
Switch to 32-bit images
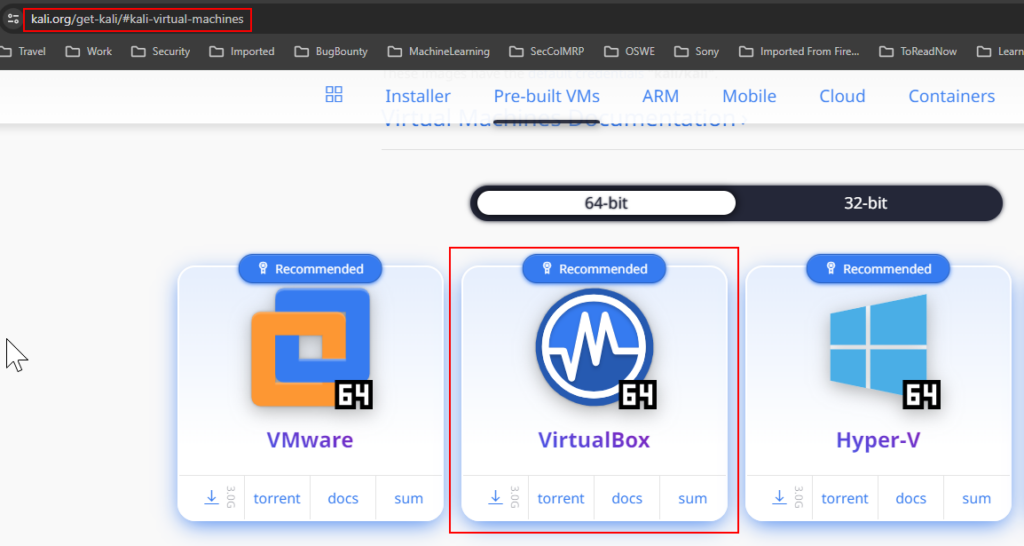point(865,203)
